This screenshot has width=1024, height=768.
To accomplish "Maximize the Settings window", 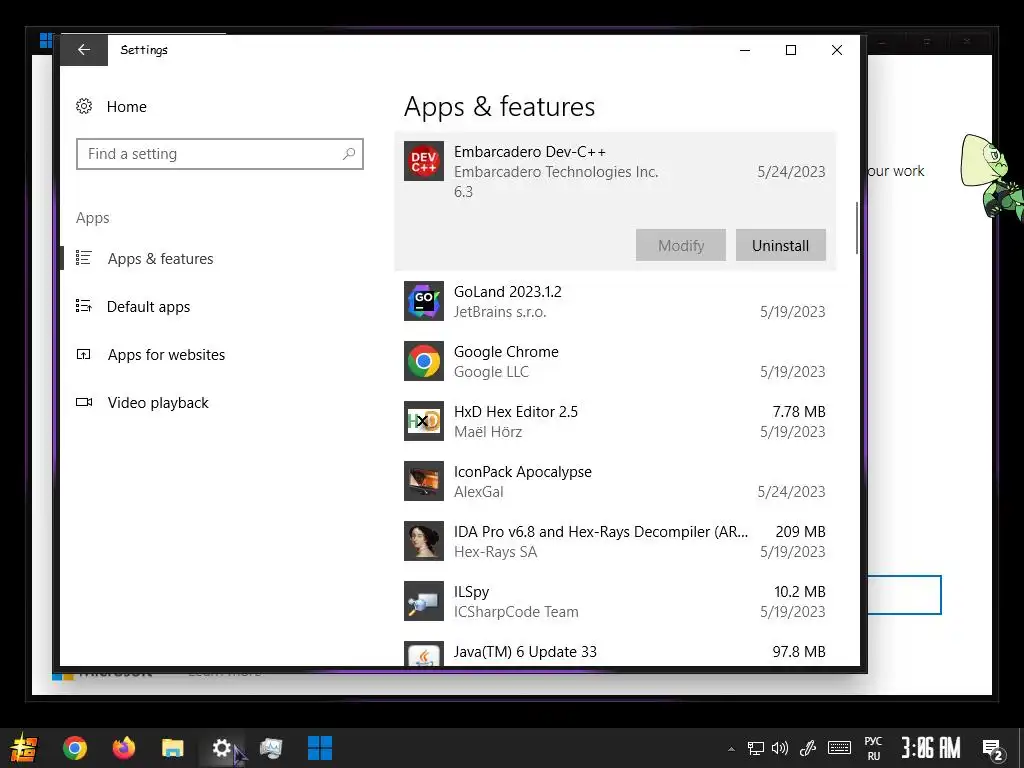I will tap(791, 50).
